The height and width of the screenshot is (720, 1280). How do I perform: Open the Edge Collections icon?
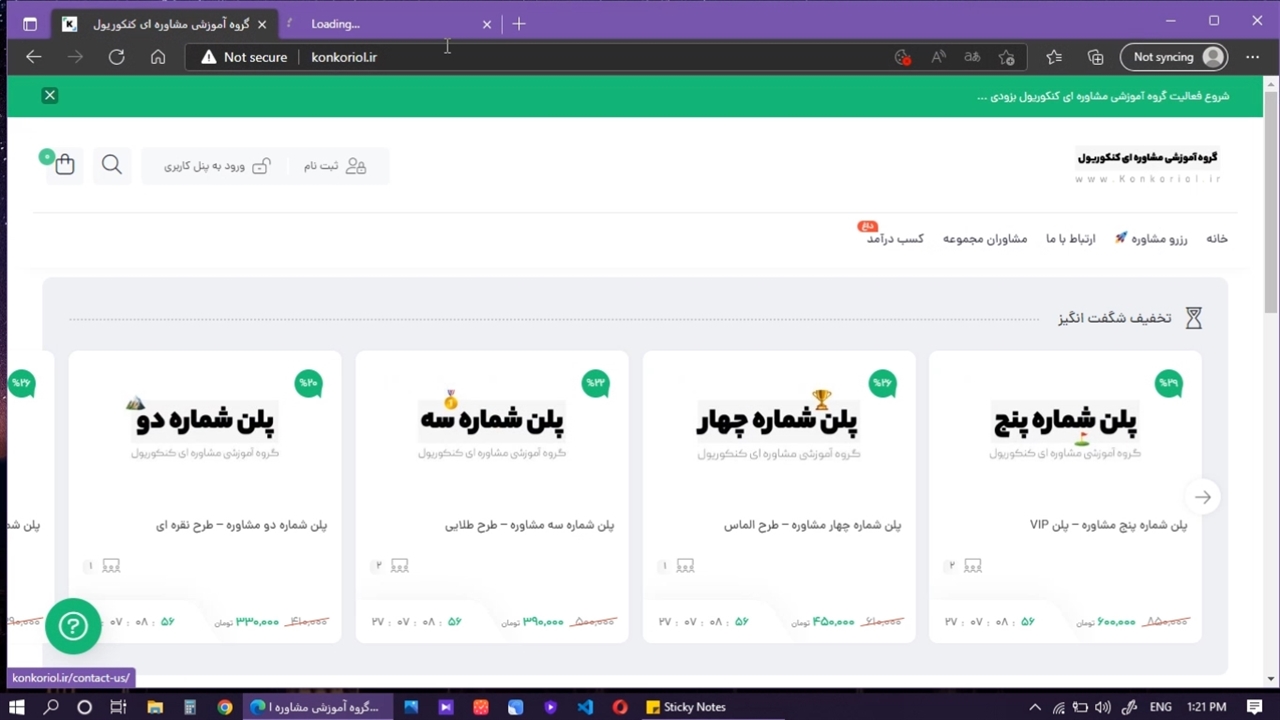1095,57
